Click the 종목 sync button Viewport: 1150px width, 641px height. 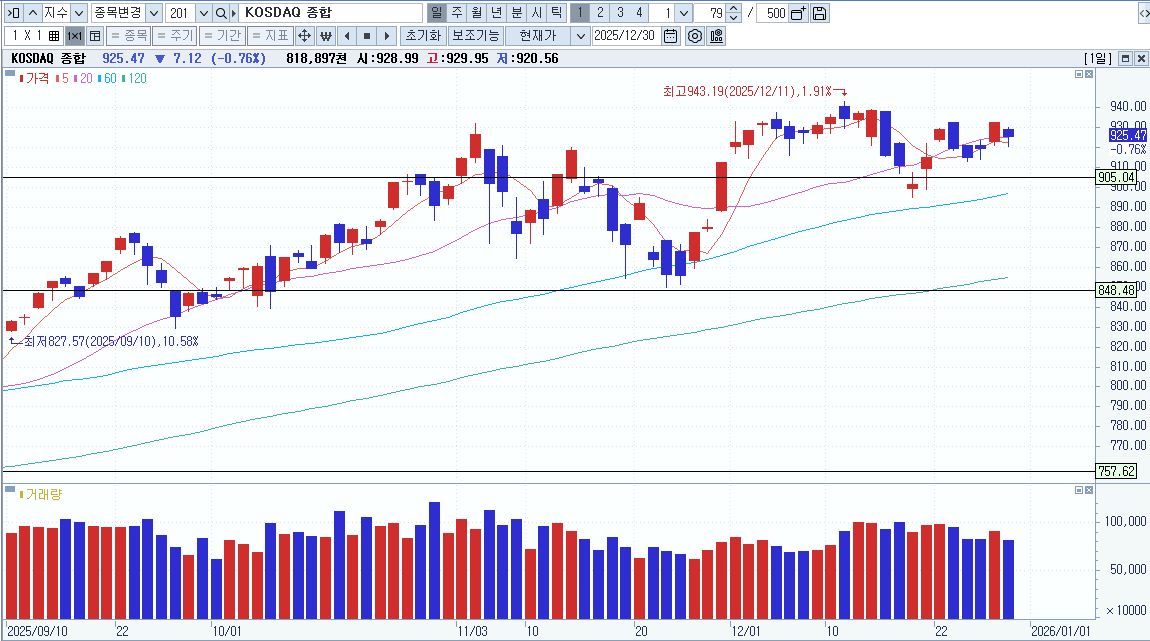(x=129, y=35)
